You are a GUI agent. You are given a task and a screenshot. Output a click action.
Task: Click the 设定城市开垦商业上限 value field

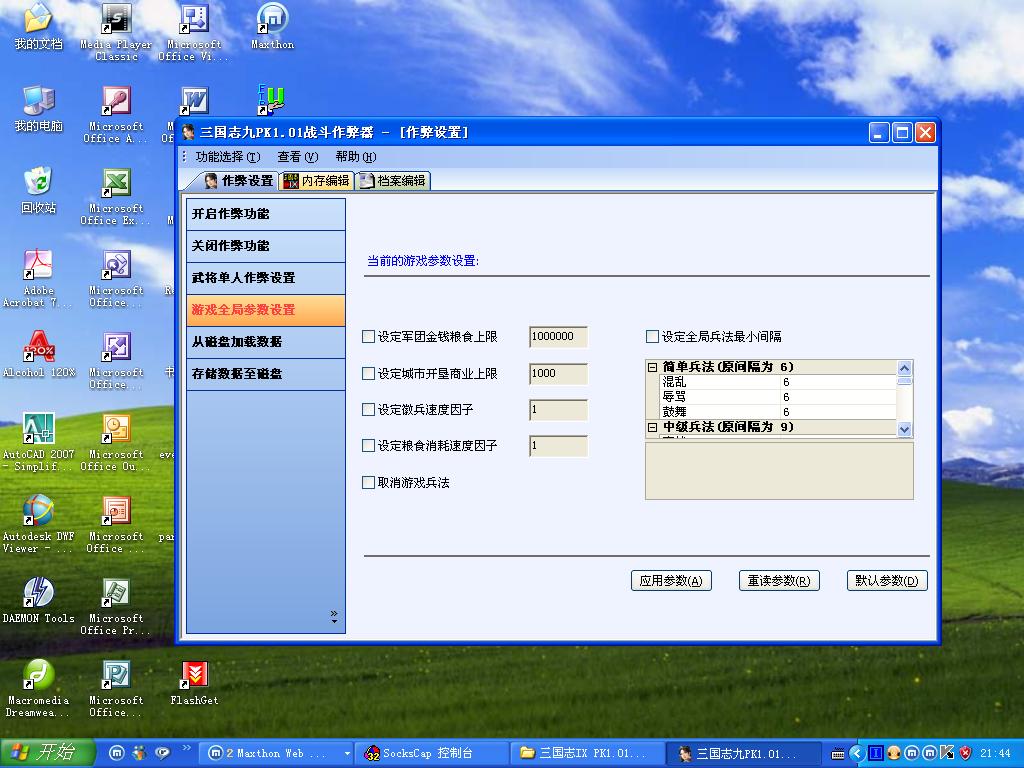coord(558,374)
